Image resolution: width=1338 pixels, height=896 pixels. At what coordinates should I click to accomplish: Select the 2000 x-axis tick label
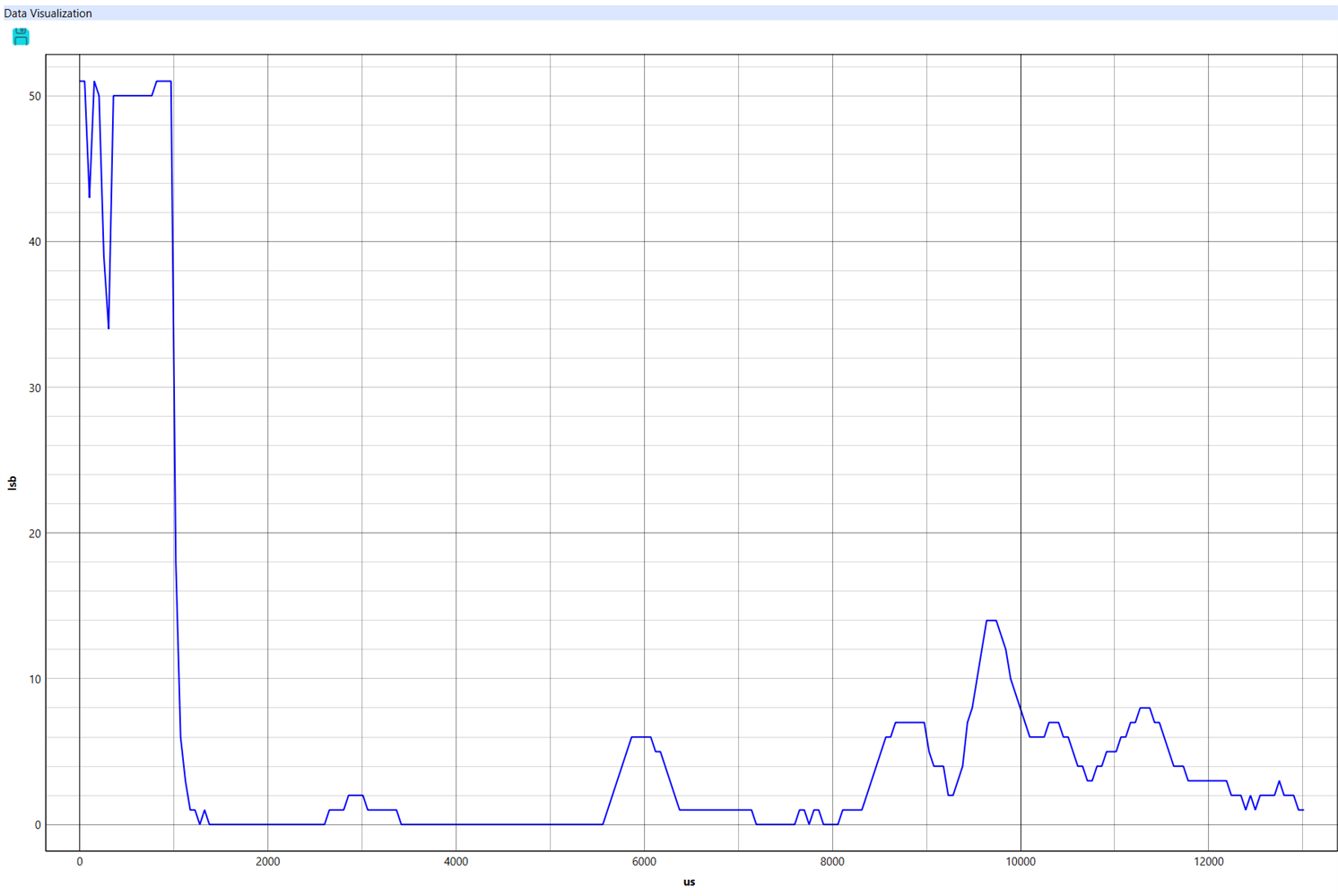coord(267,862)
